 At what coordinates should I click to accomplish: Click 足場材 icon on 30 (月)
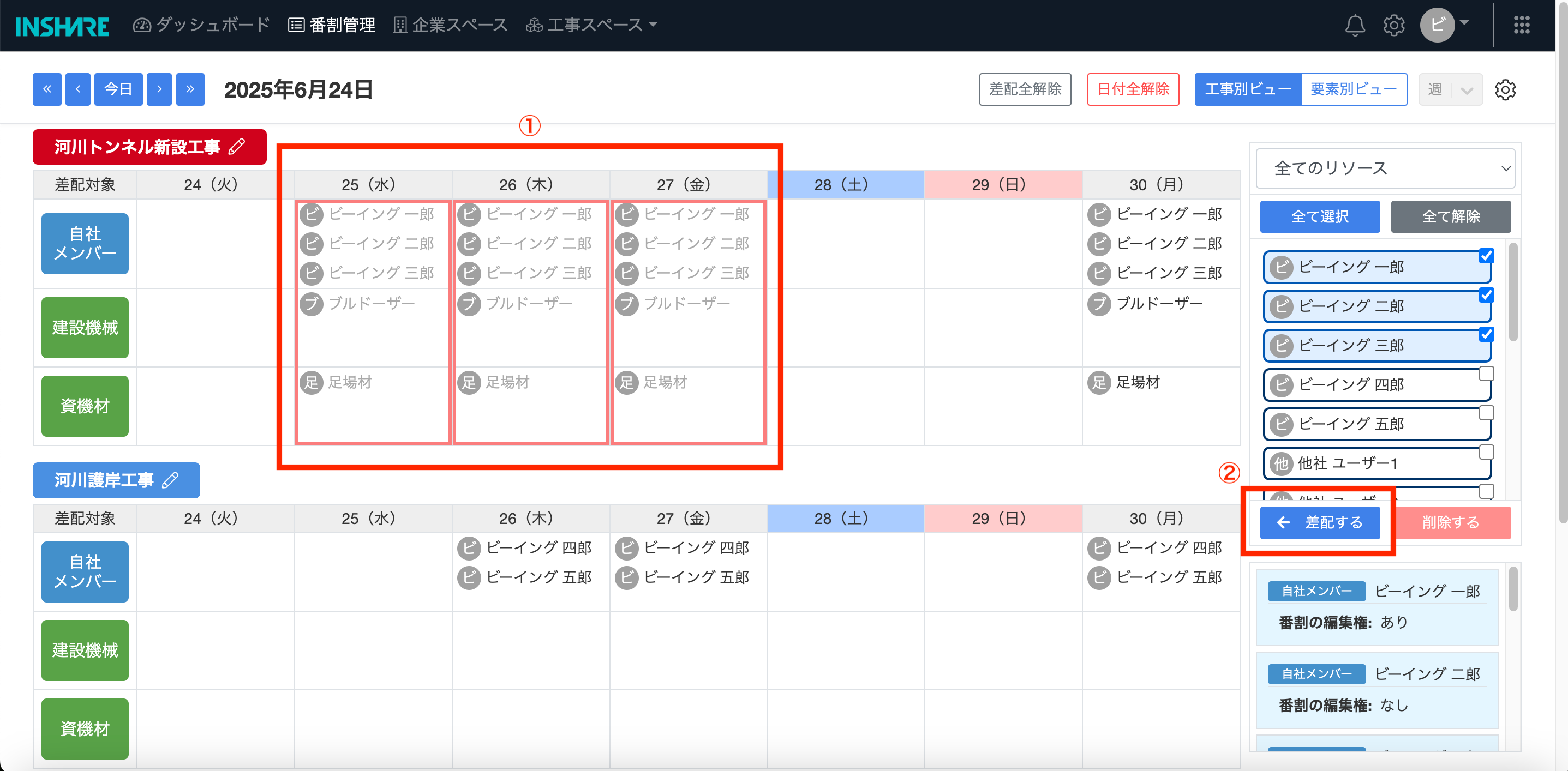pos(1099,382)
